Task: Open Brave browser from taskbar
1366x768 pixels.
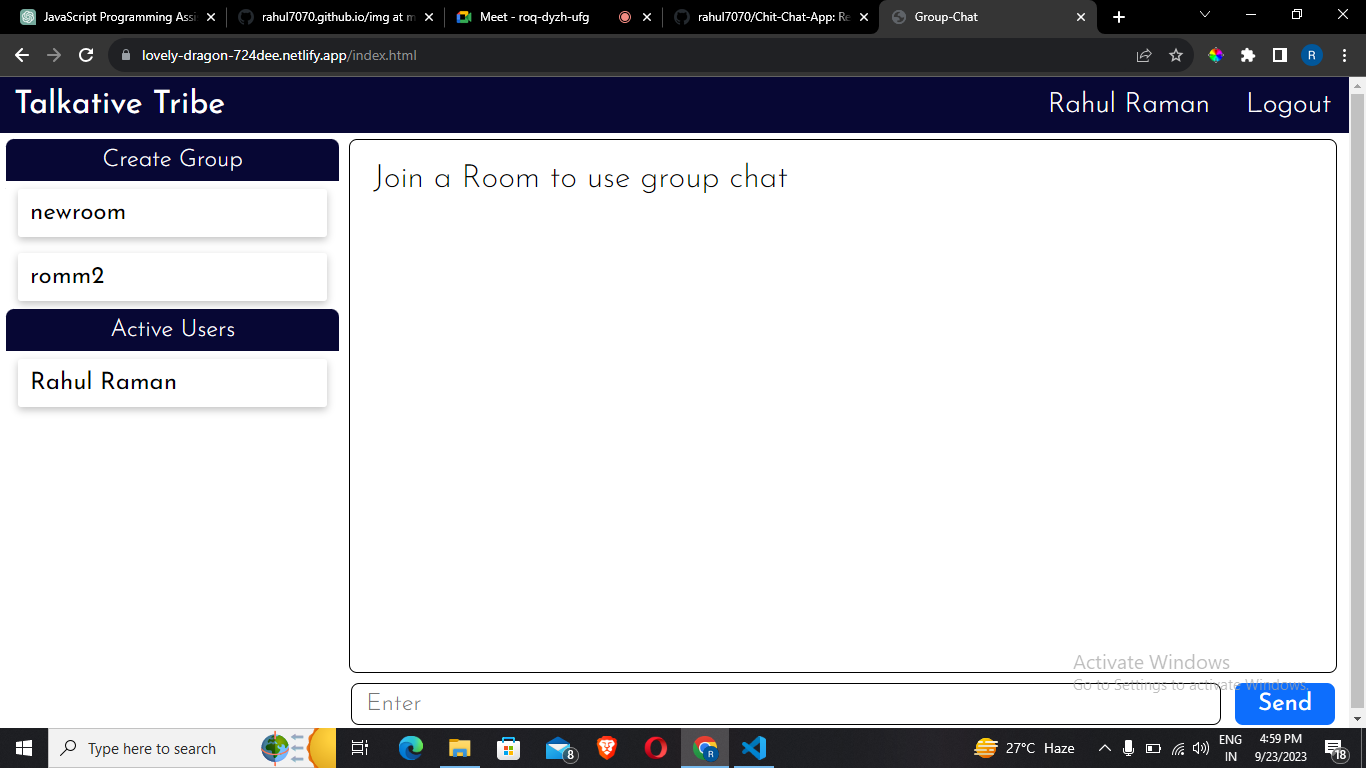Action: 607,748
